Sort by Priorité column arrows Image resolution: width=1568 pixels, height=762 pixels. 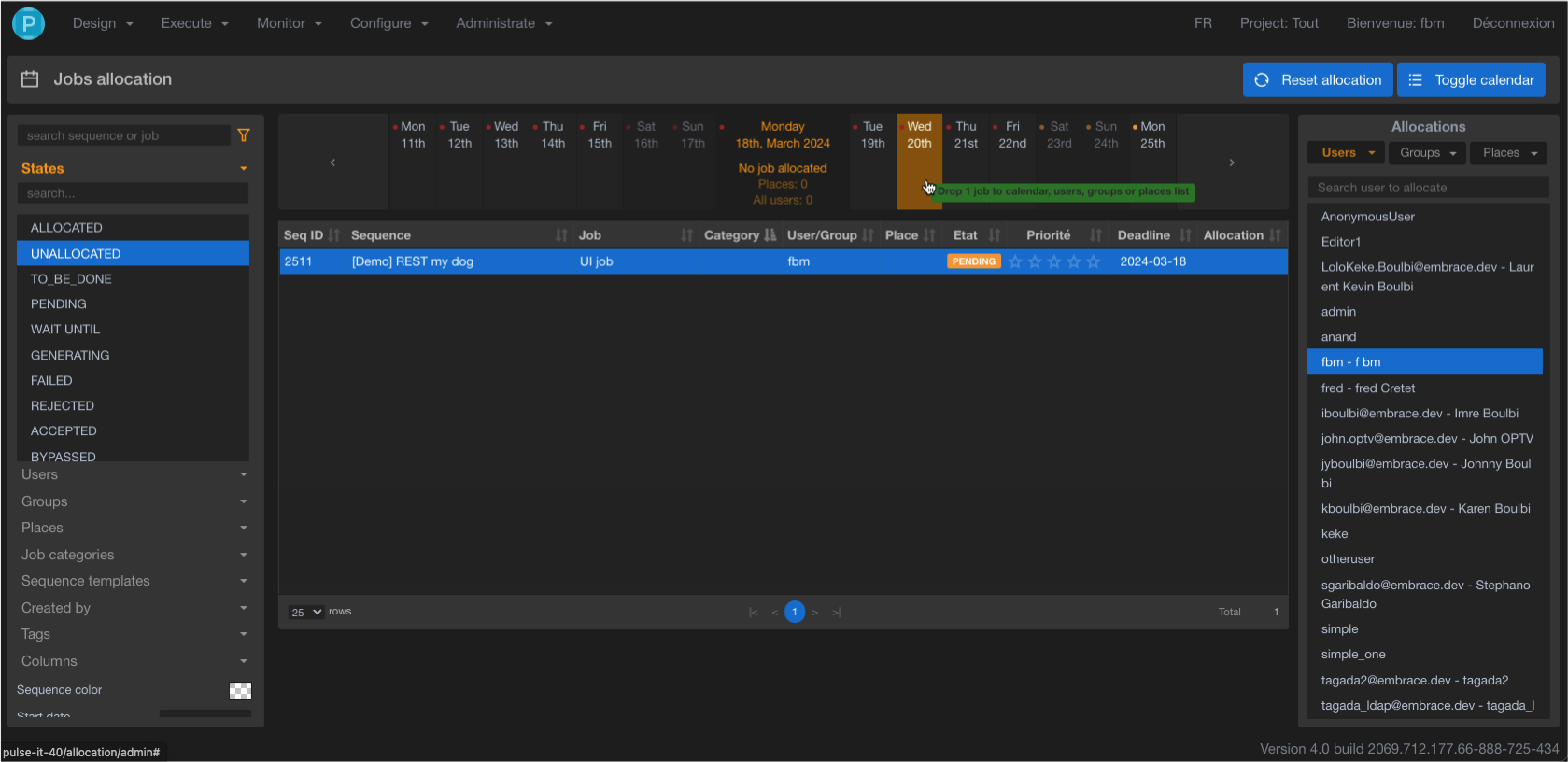point(1095,235)
